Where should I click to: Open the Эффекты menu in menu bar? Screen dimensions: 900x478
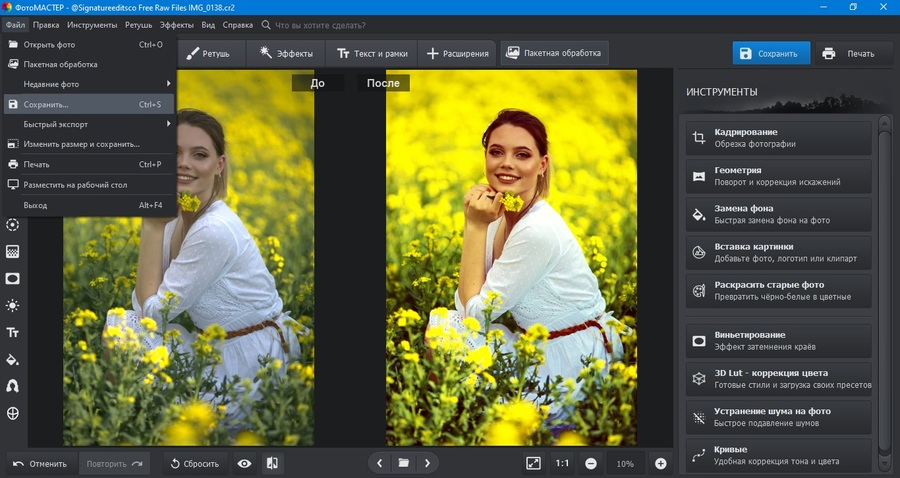(x=177, y=25)
